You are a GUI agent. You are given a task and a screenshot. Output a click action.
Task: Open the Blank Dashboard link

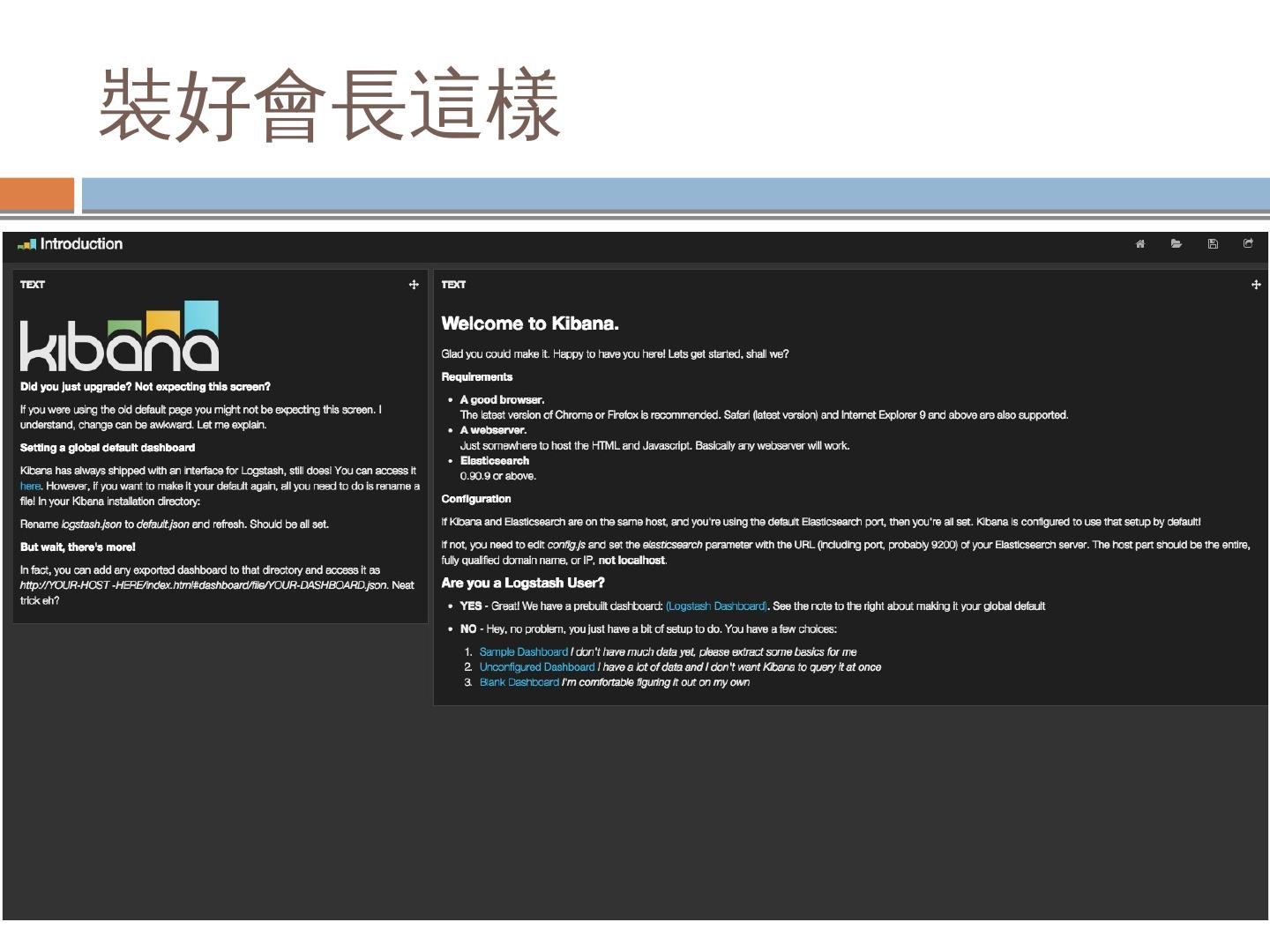click(519, 682)
